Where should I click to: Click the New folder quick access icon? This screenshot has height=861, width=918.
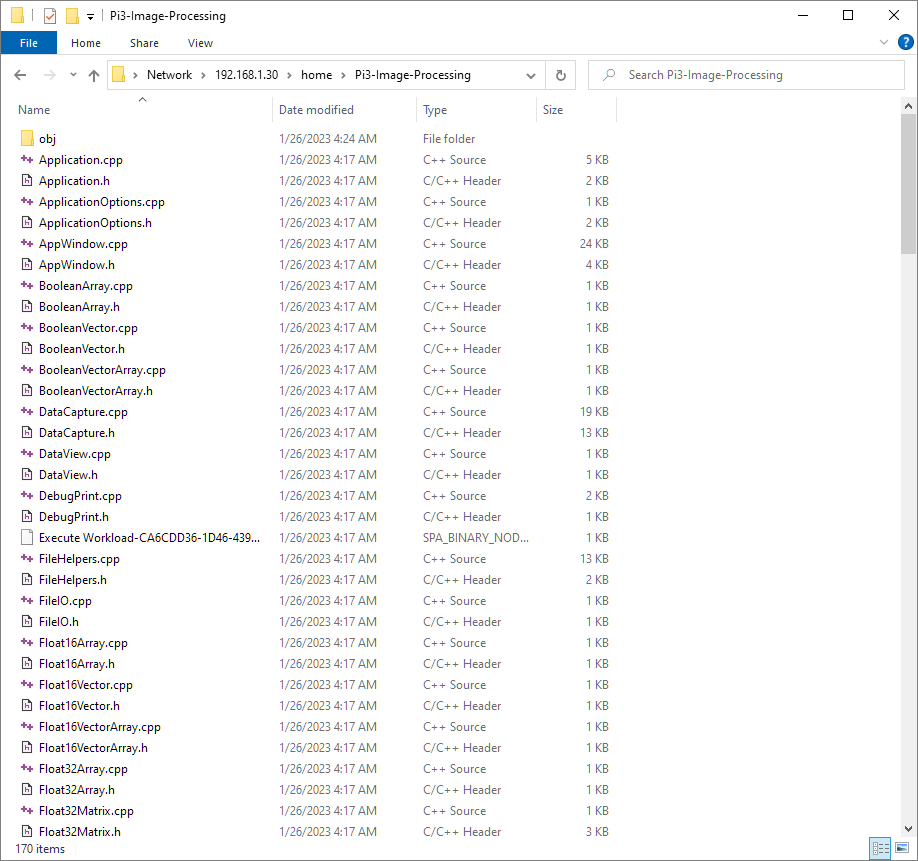72,16
